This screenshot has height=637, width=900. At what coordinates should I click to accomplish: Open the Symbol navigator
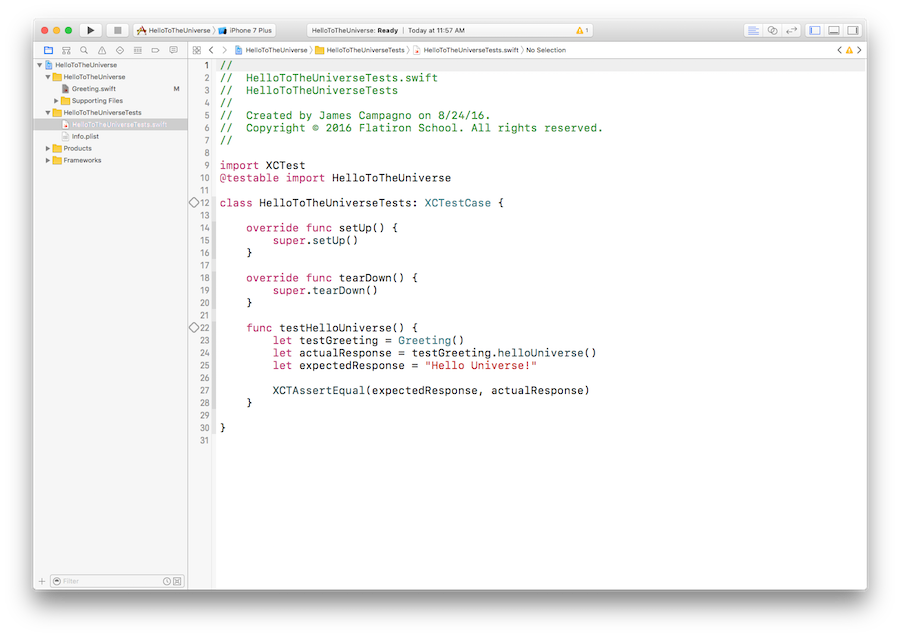(66, 51)
